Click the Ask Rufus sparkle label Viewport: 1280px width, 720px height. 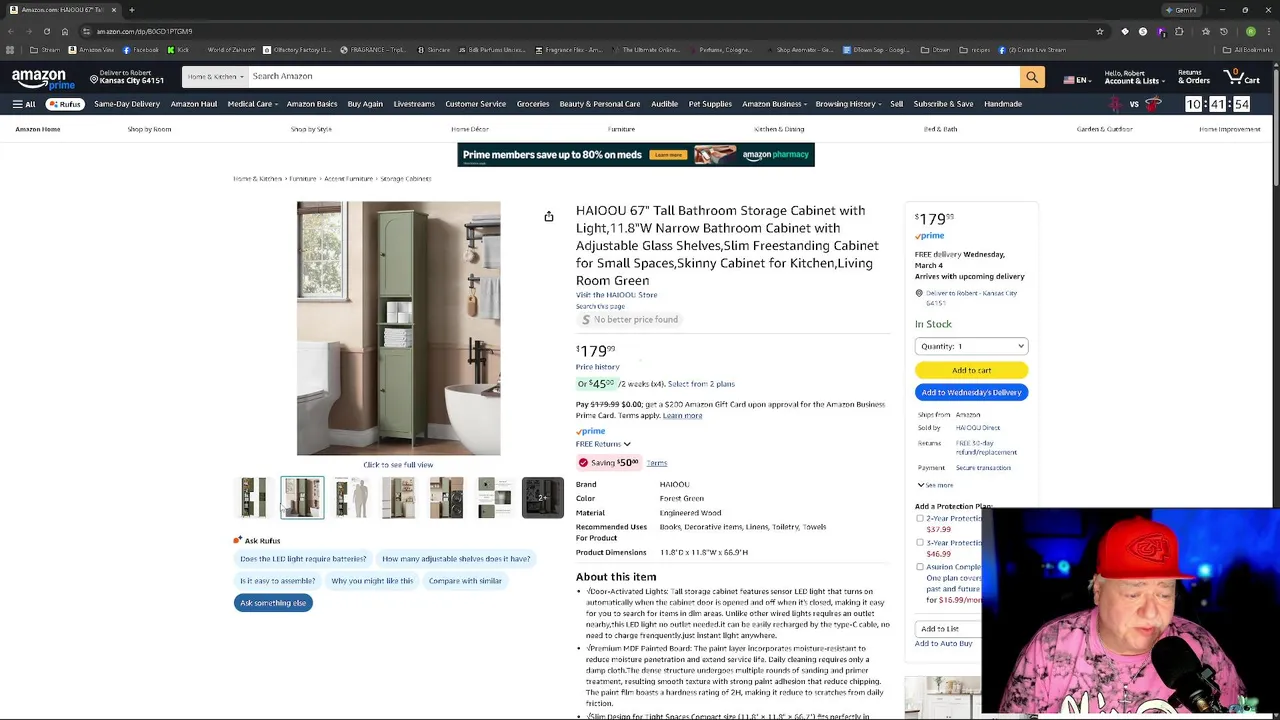[257, 541]
